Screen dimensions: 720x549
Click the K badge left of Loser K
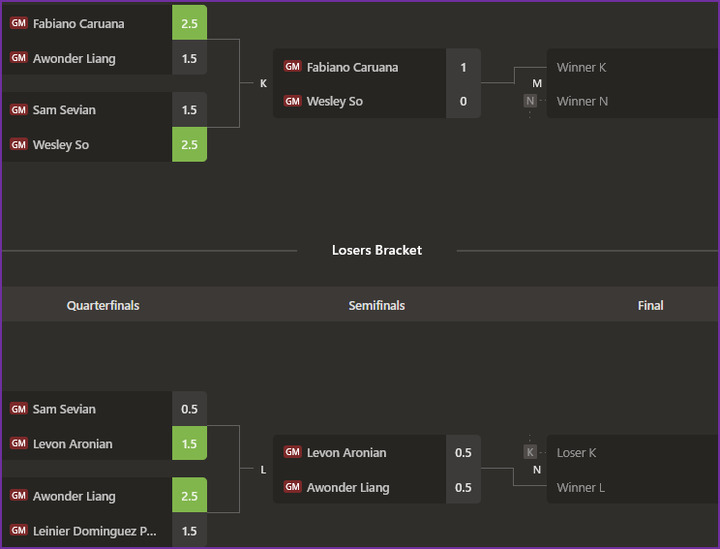coord(530,452)
